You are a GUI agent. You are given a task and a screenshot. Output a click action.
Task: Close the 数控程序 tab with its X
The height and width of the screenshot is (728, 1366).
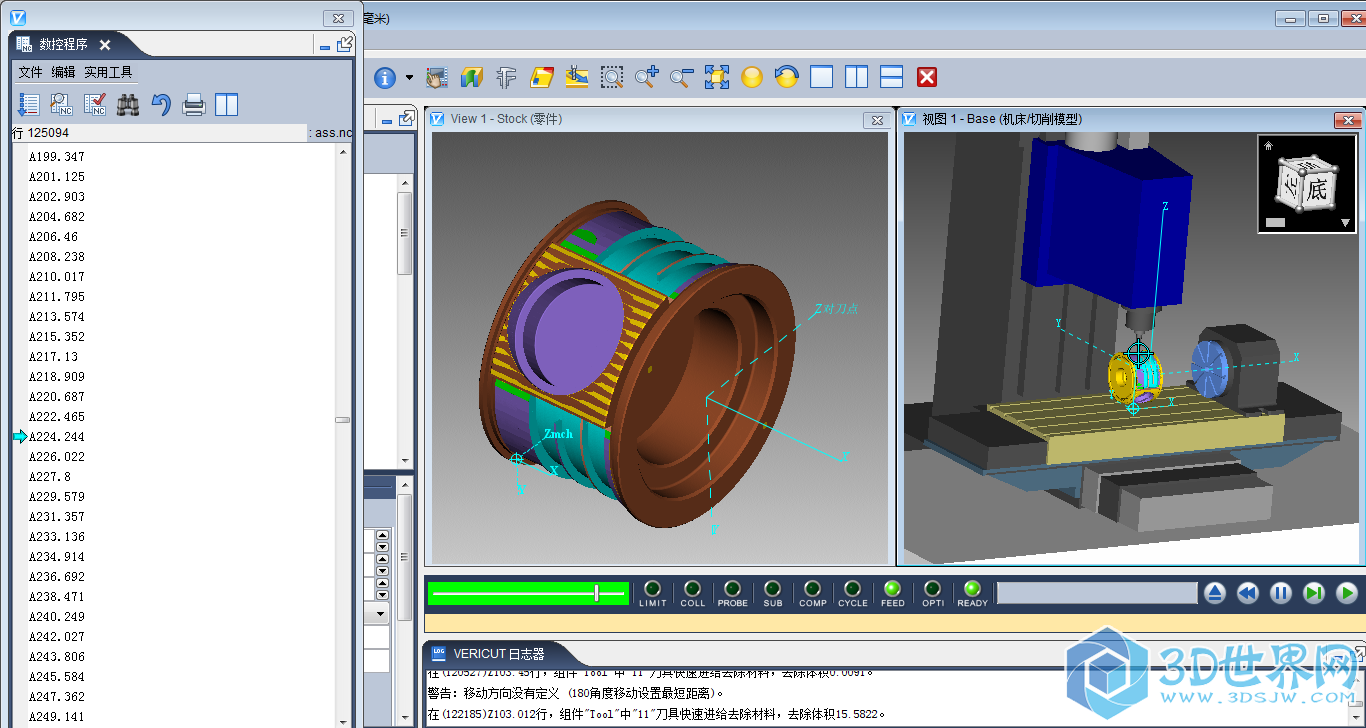[x=105, y=45]
